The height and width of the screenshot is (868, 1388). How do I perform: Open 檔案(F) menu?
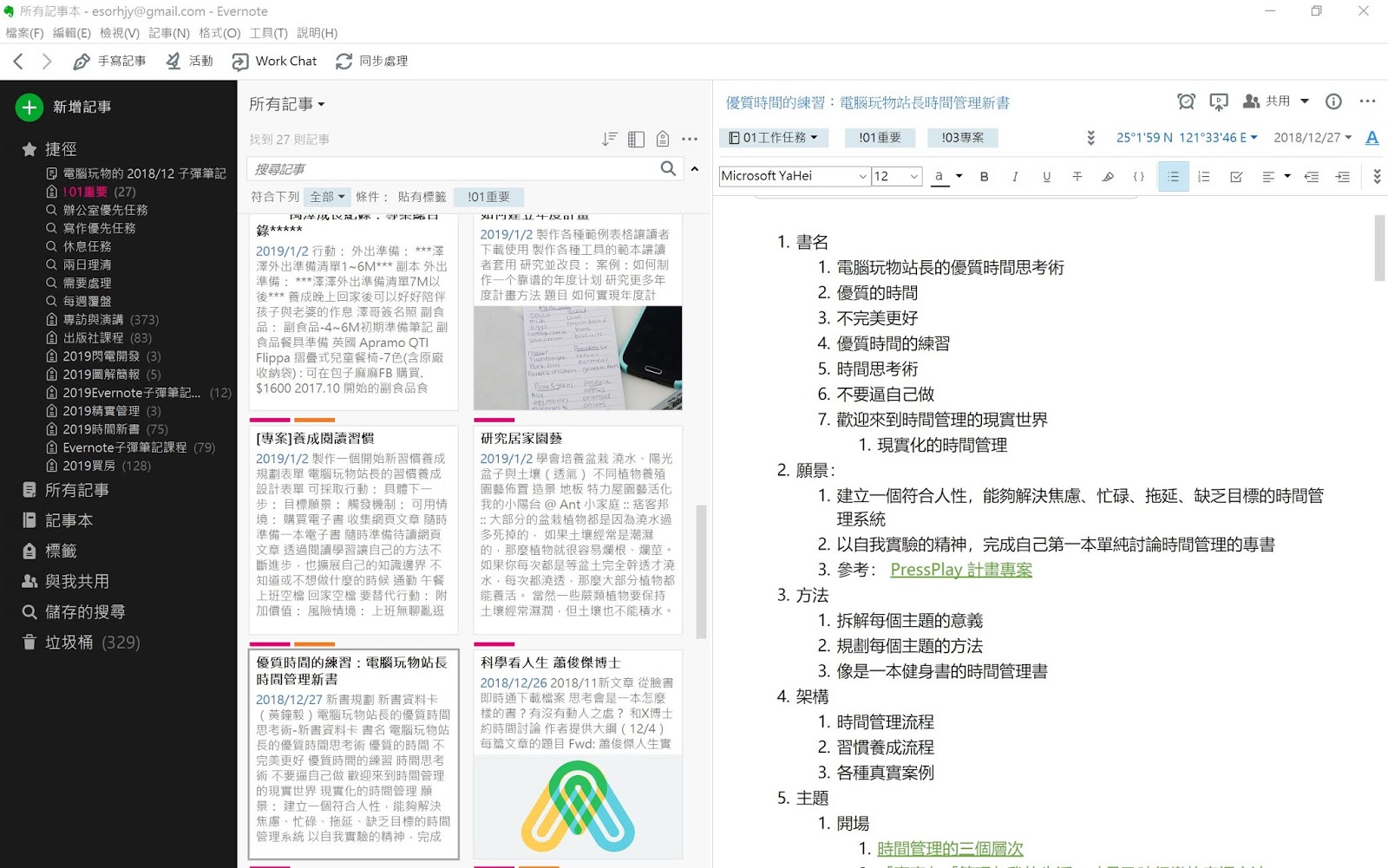tap(24, 33)
